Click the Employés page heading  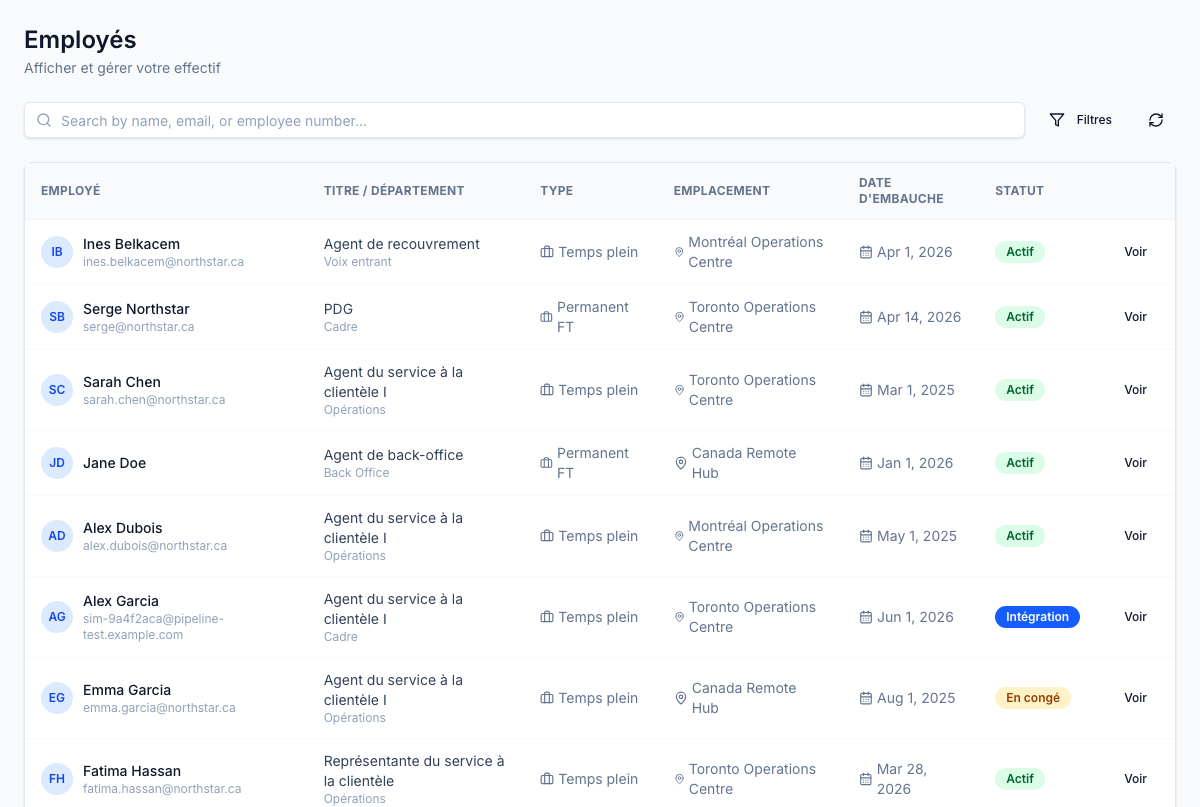coord(80,40)
